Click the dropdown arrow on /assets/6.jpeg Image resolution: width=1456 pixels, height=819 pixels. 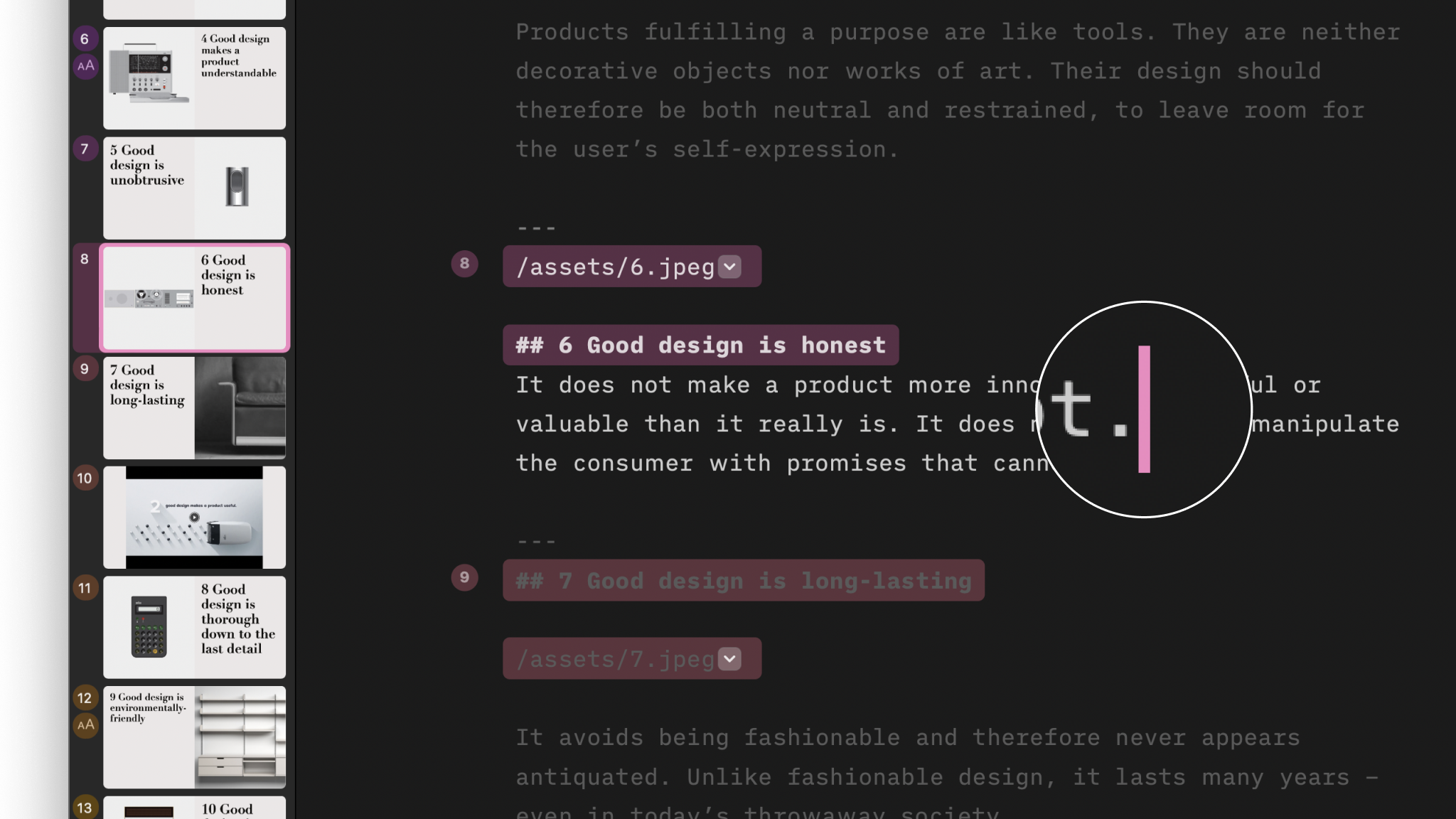point(730,265)
